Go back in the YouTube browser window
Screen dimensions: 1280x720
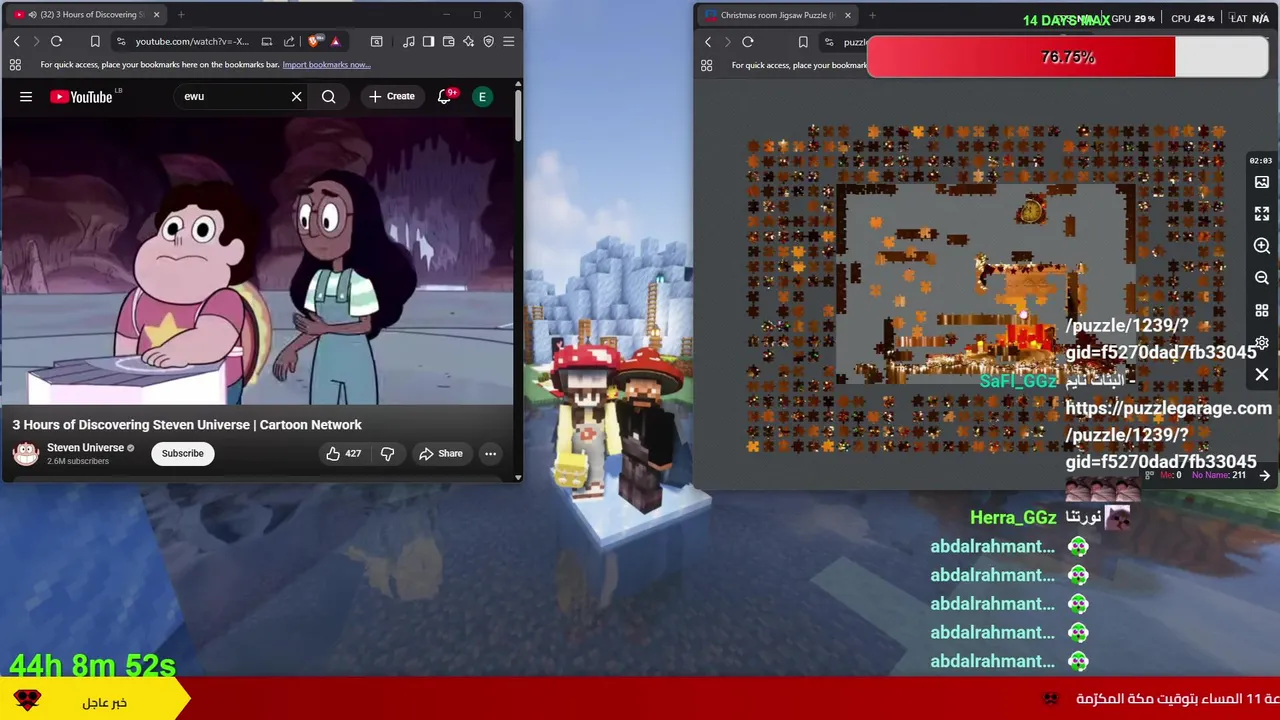[16, 41]
